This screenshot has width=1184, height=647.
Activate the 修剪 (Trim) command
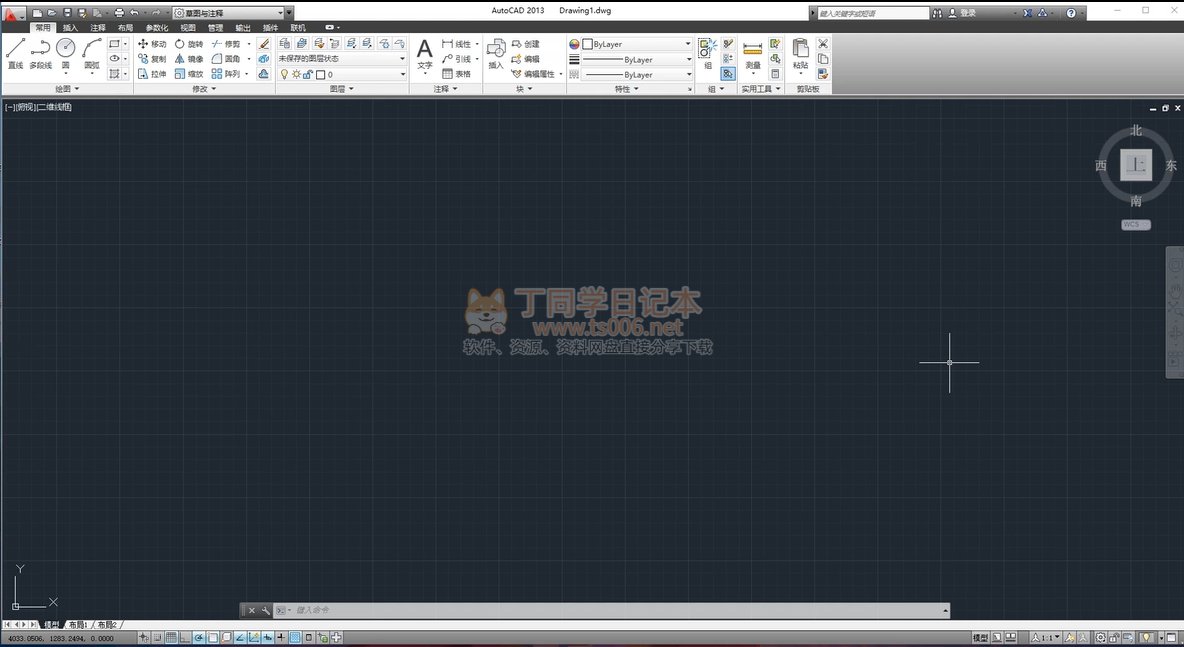click(x=226, y=44)
